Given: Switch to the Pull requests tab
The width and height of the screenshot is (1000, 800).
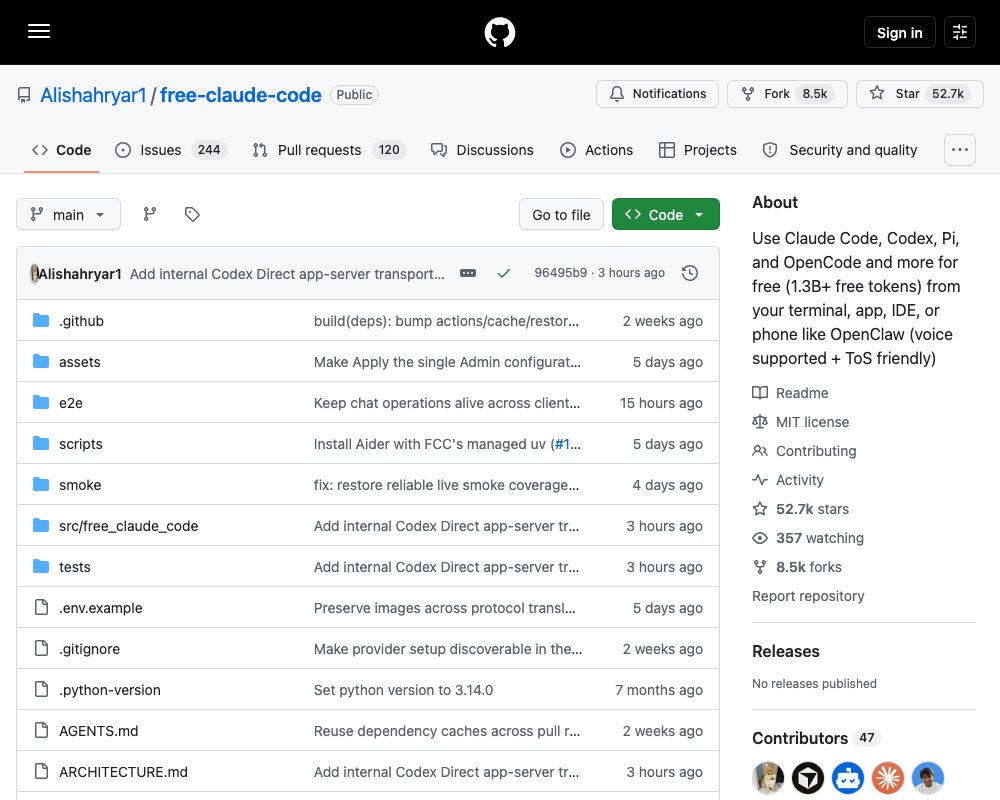Looking at the screenshot, I should coord(328,150).
